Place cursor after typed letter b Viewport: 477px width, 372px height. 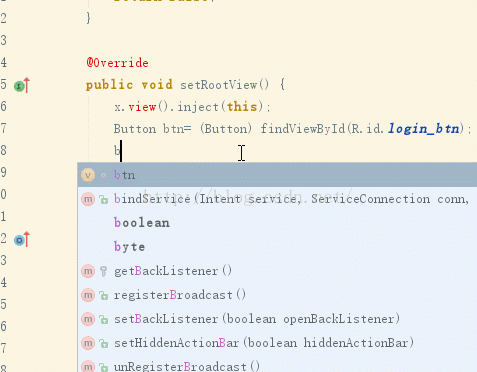(x=121, y=151)
